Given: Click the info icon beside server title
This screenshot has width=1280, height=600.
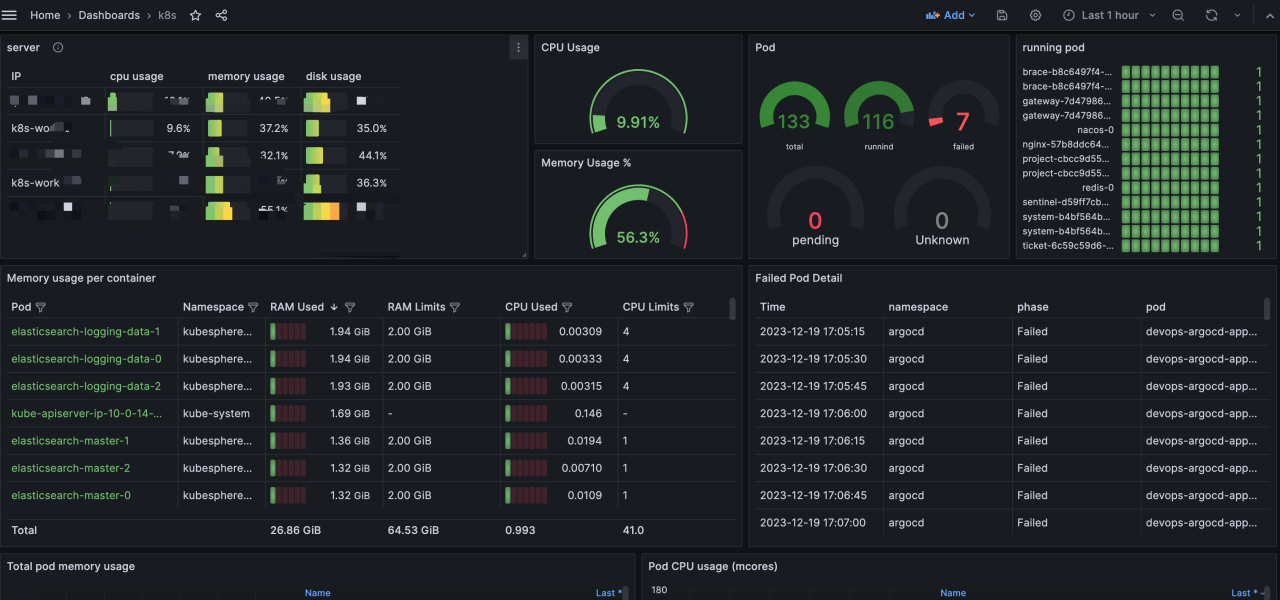Looking at the screenshot, I should [x=57, y=47].
